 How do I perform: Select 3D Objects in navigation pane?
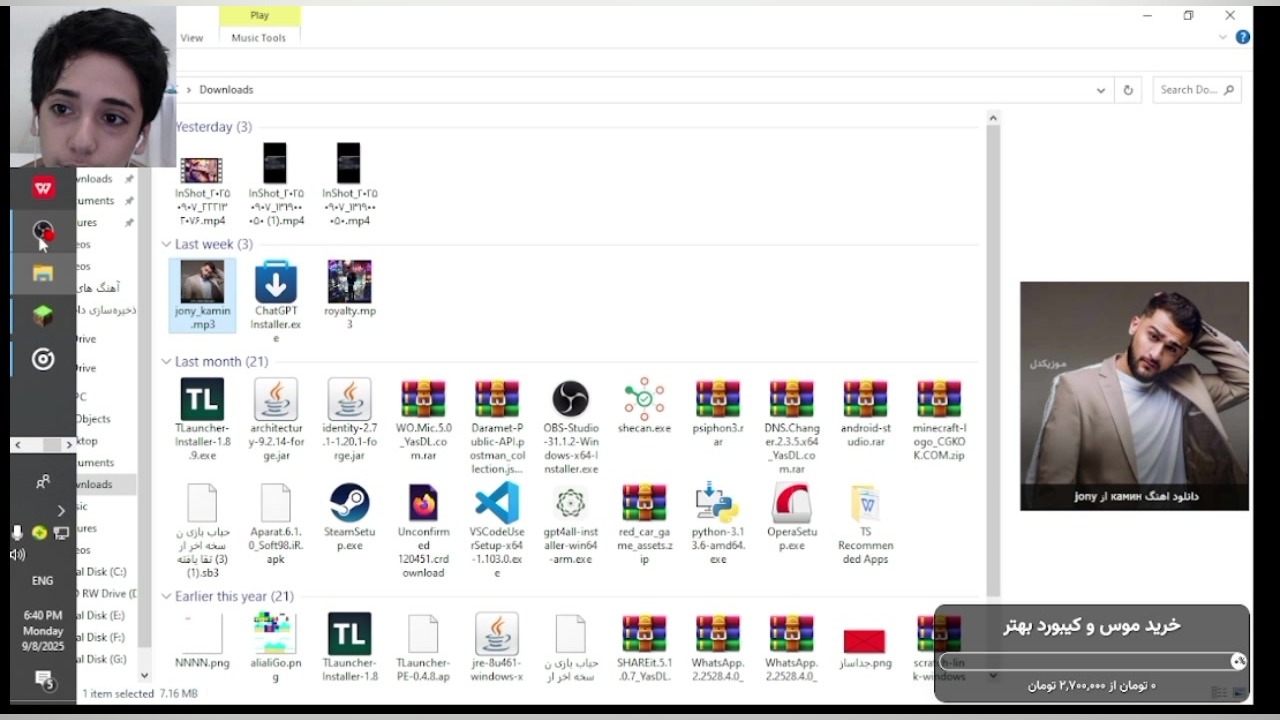[93, 419]
